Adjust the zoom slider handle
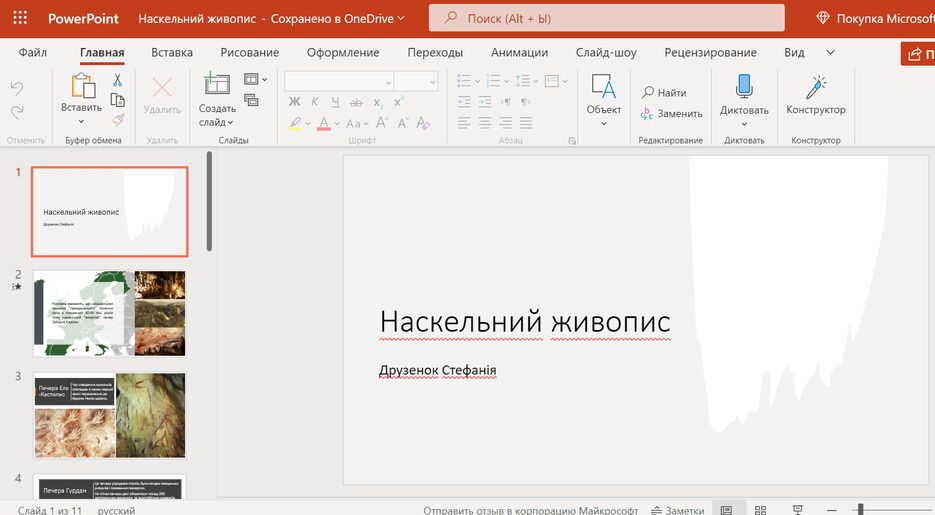 [x=860, y=510]
